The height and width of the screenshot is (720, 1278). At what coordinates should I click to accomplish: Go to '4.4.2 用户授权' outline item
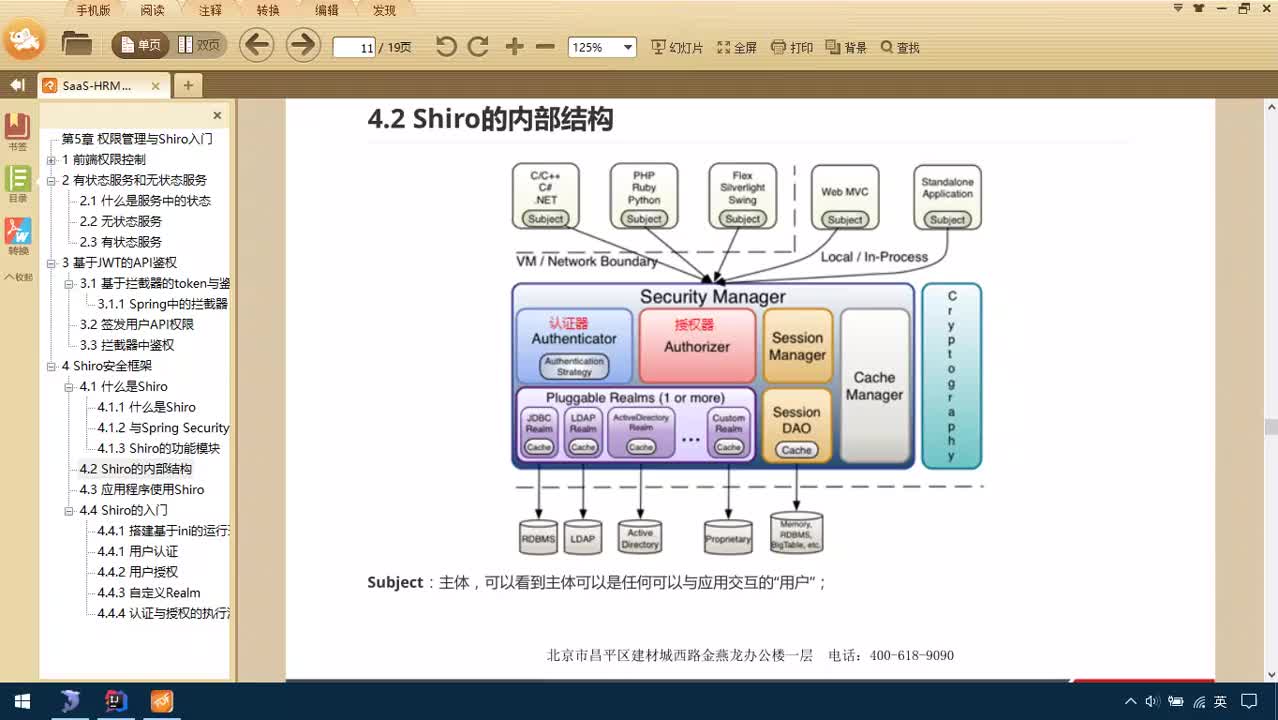[x=138, y=572]
